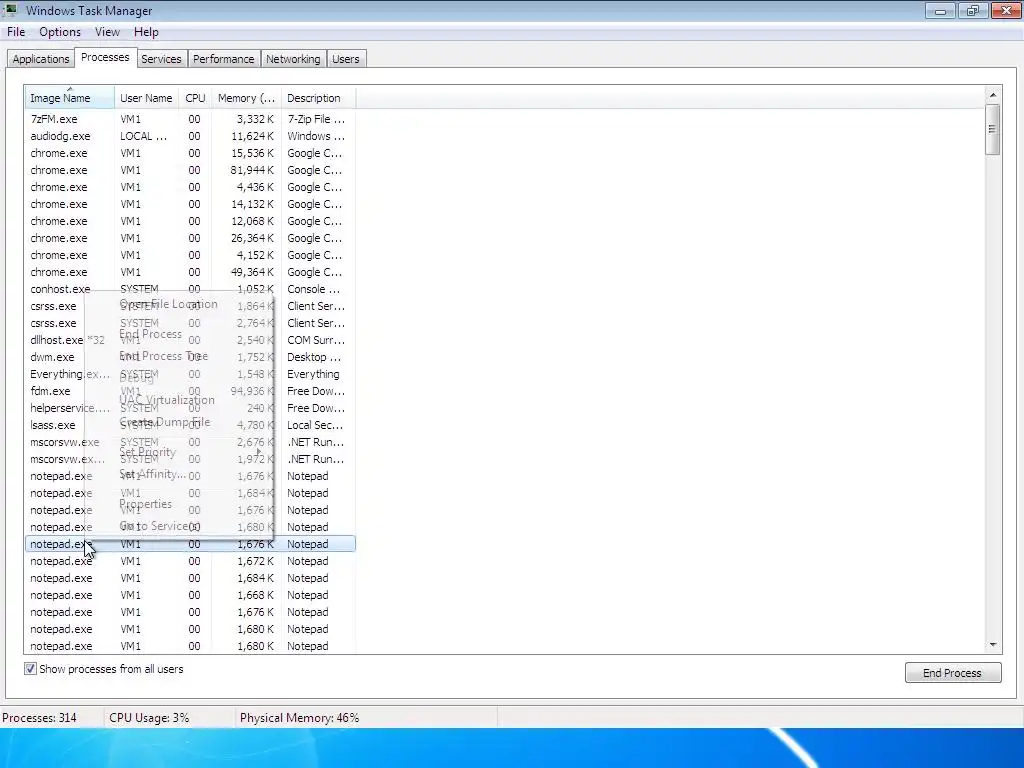Select chrome.exe row using 81,944 K
Screen dimensions: 1024x768
190,170
